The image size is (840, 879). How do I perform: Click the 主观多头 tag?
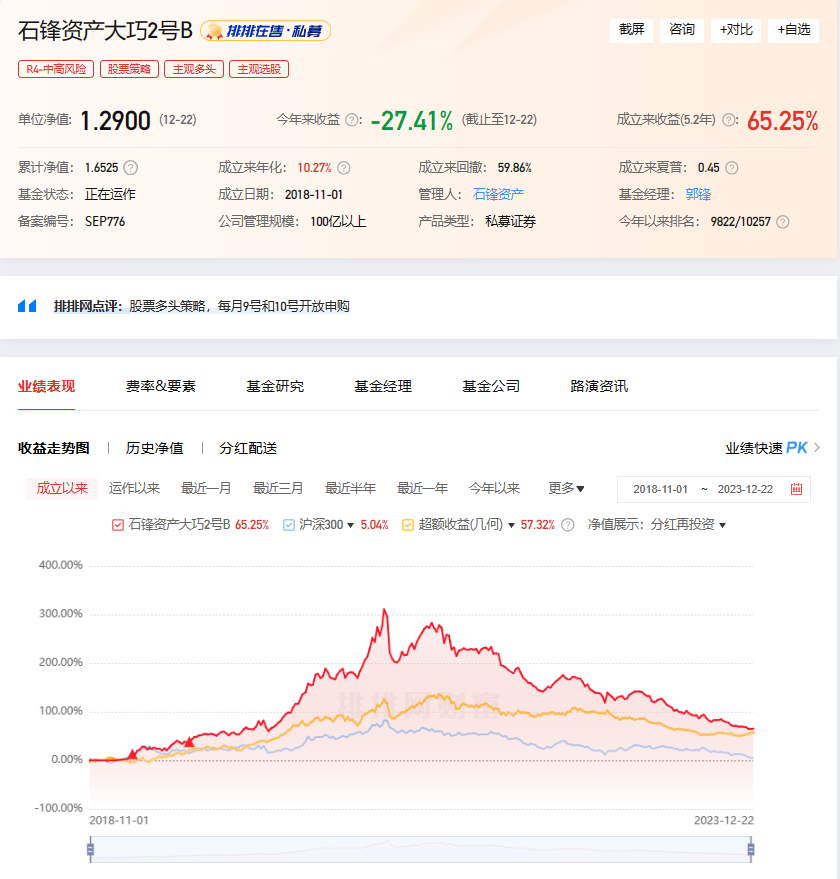(x=194, y=69)
